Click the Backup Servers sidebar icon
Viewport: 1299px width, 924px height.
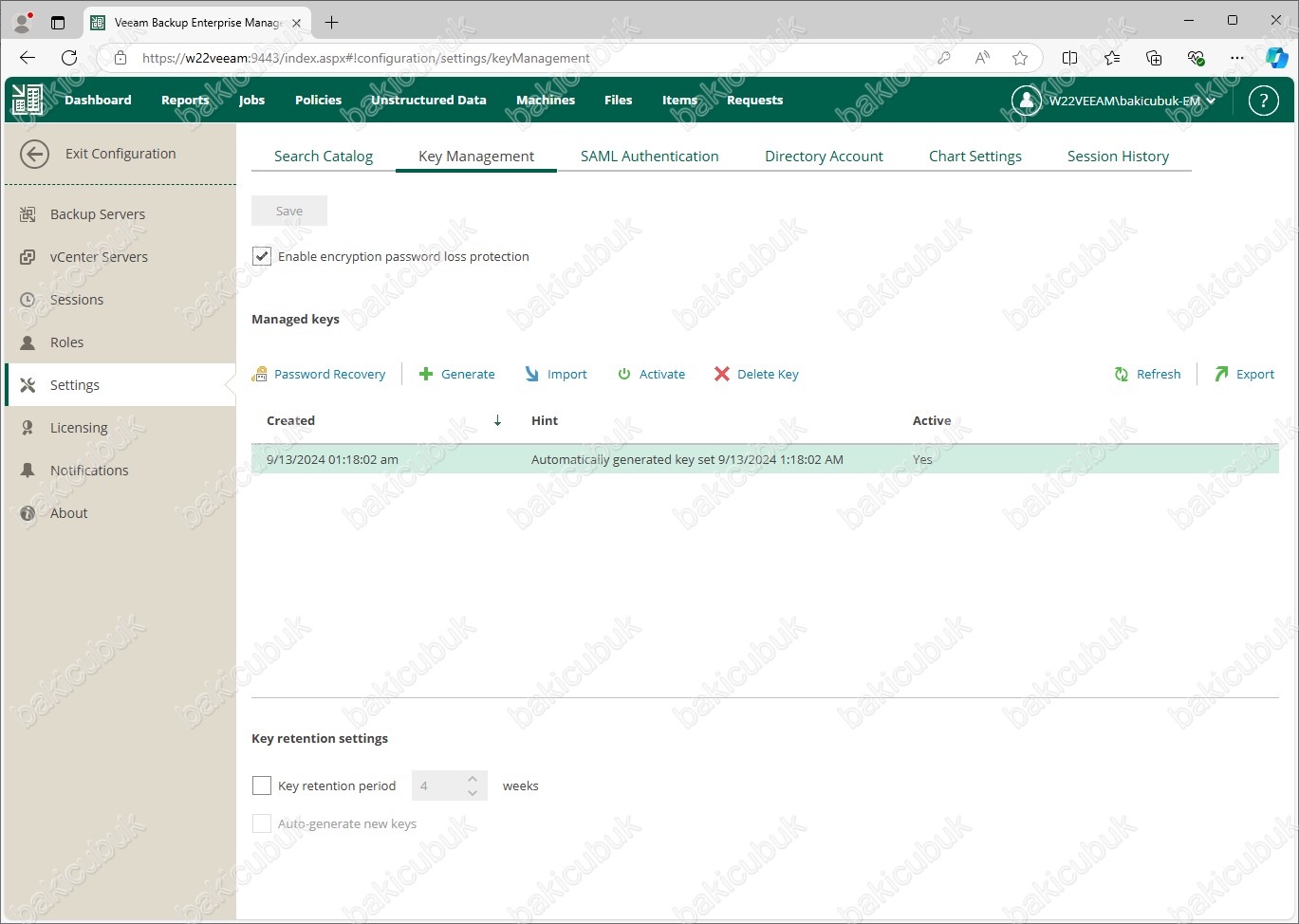point(28,214)
